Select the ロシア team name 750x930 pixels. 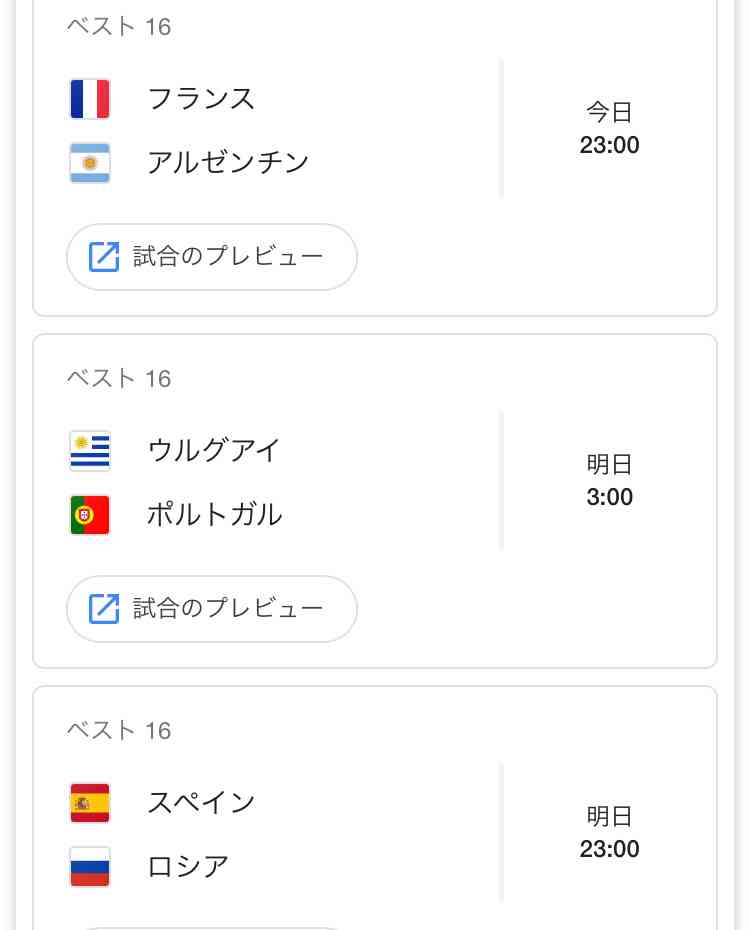click(x=187, y=867)
